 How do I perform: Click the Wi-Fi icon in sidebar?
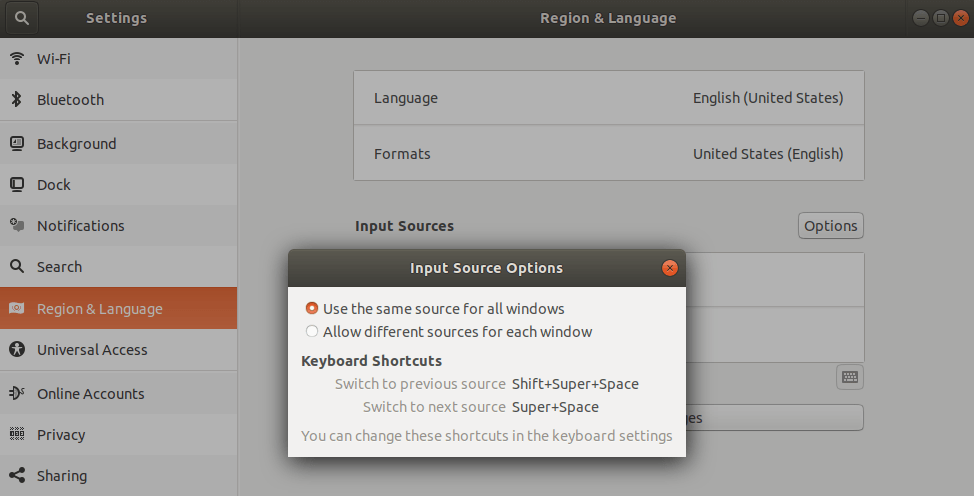click(x=17, y=58)
